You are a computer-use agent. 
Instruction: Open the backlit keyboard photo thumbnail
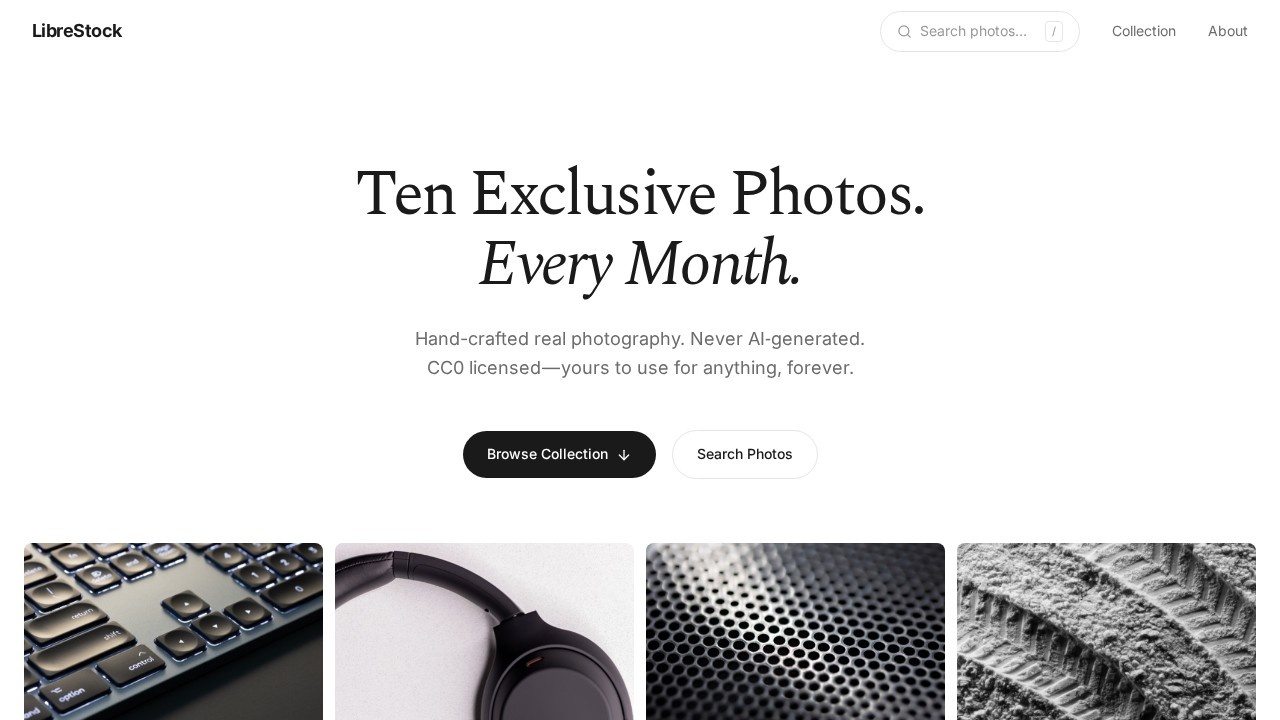point(173,631)
